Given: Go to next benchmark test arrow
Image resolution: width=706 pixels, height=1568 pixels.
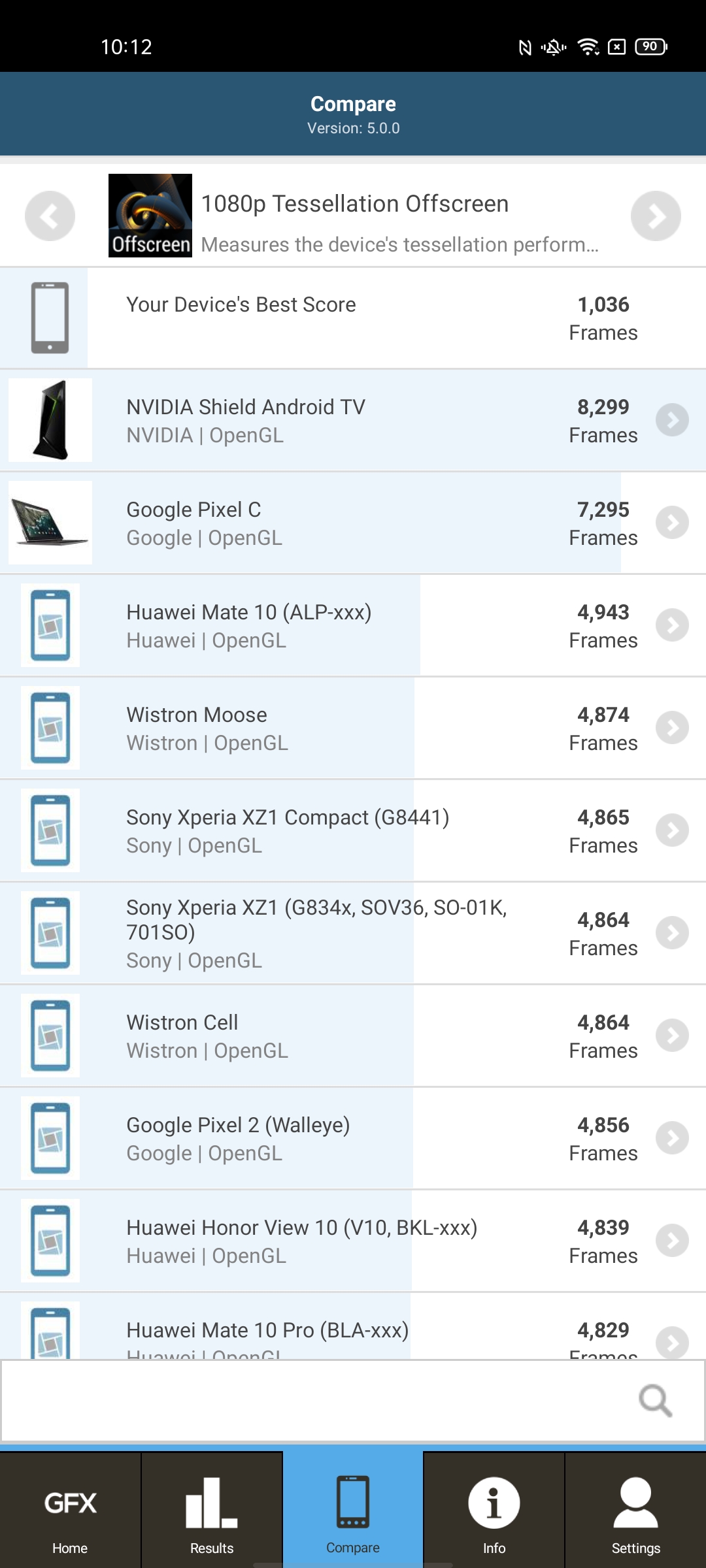Looking at the screenshot, I should pos(656,216).
